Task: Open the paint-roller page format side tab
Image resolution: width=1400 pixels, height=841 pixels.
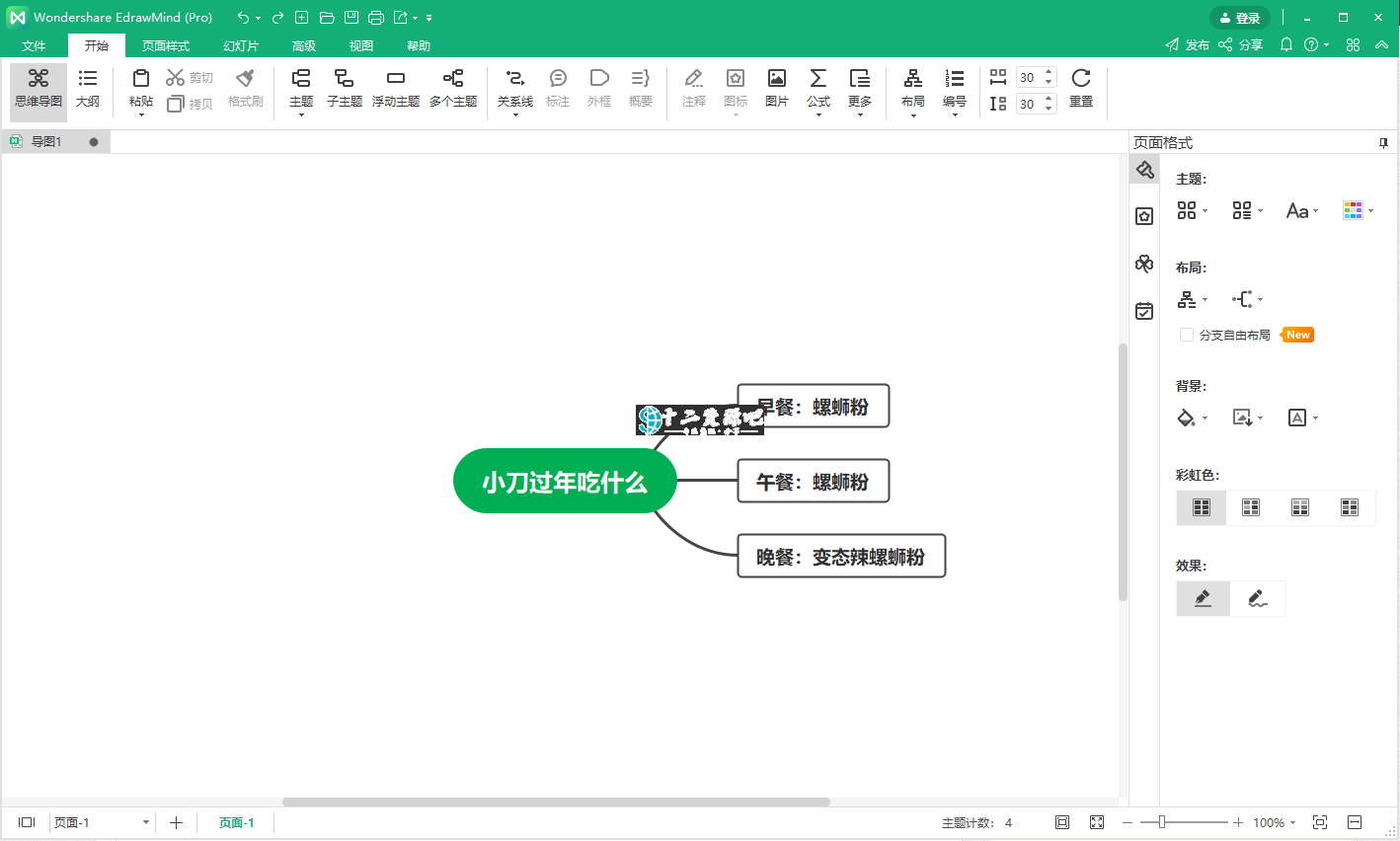Action: click(x=1144, y=170)
